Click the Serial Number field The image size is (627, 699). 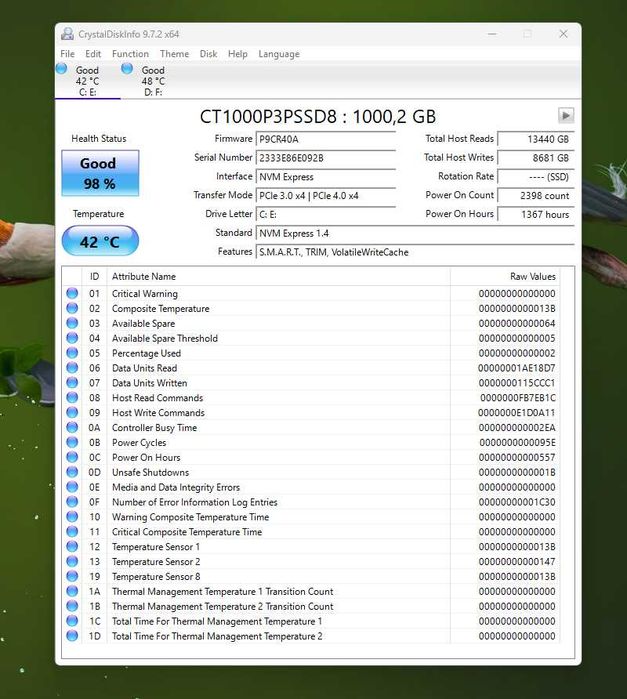[326, 158]
